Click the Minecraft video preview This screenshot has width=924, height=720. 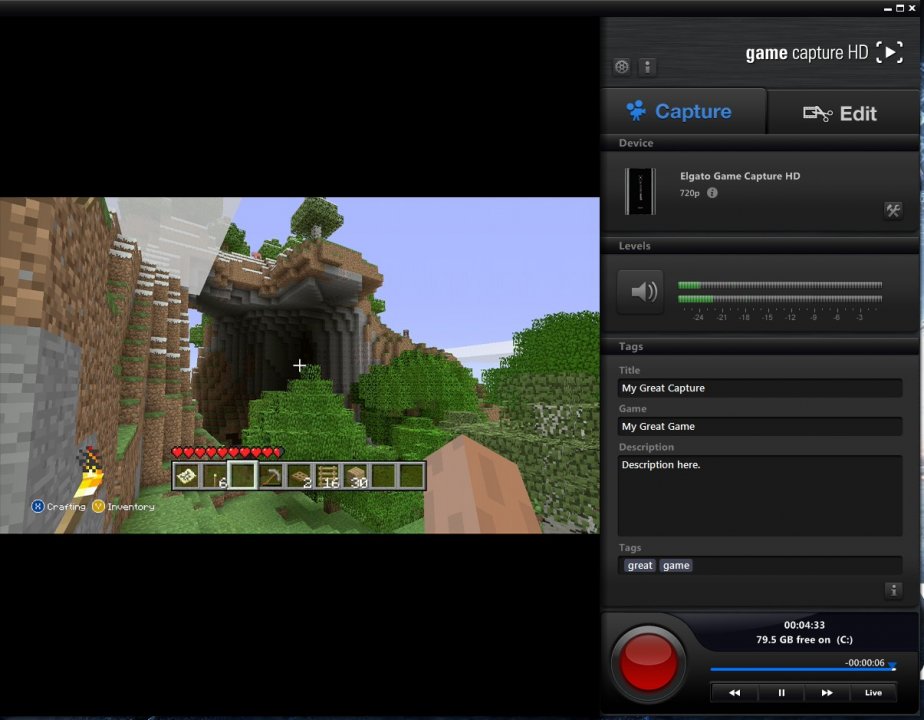300,365
